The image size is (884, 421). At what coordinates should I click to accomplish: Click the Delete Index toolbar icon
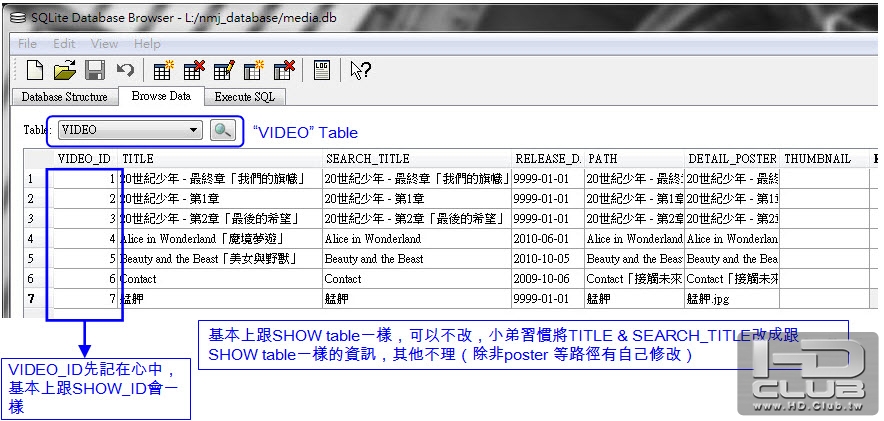tap(284, 70)
